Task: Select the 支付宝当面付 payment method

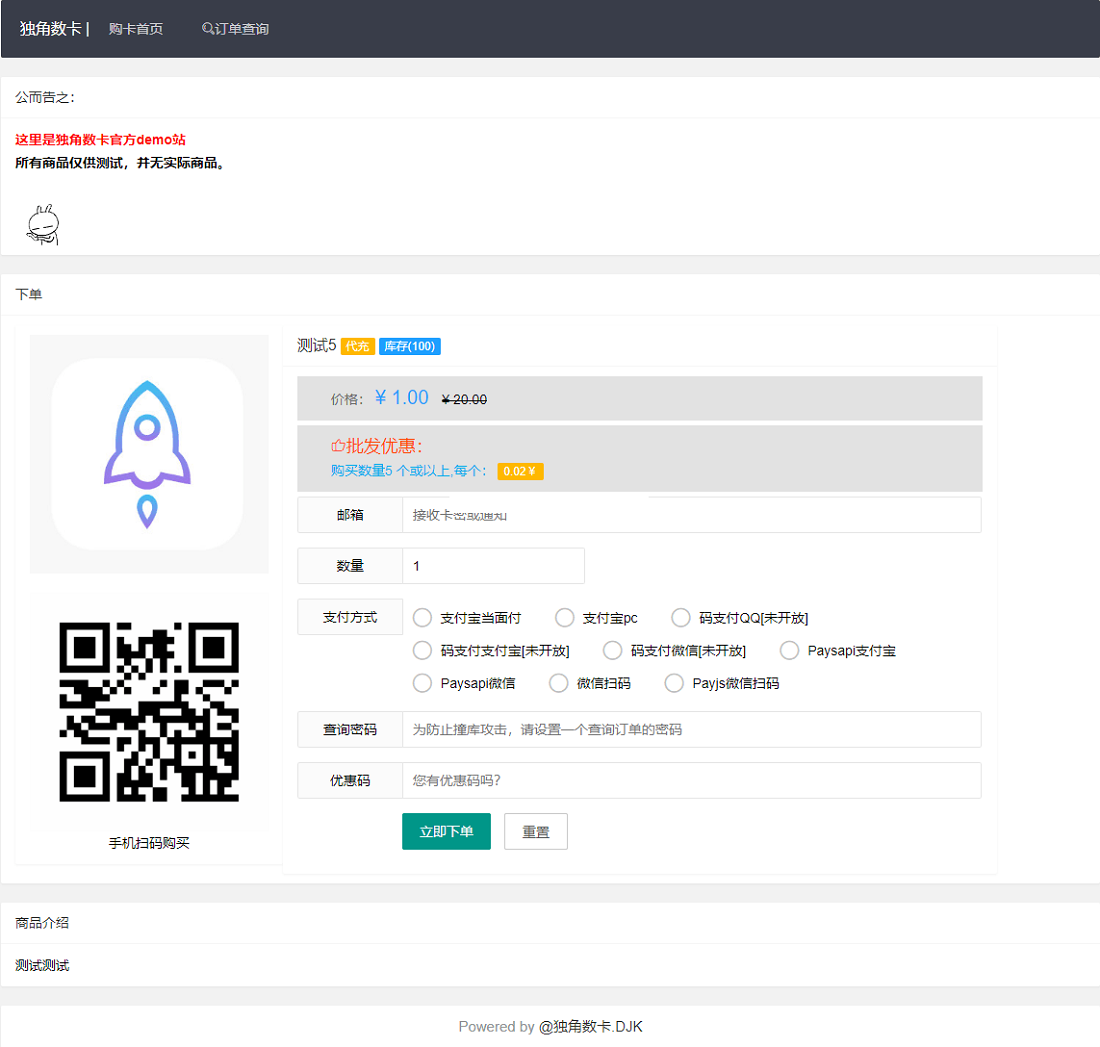Action: click(422, 617)
